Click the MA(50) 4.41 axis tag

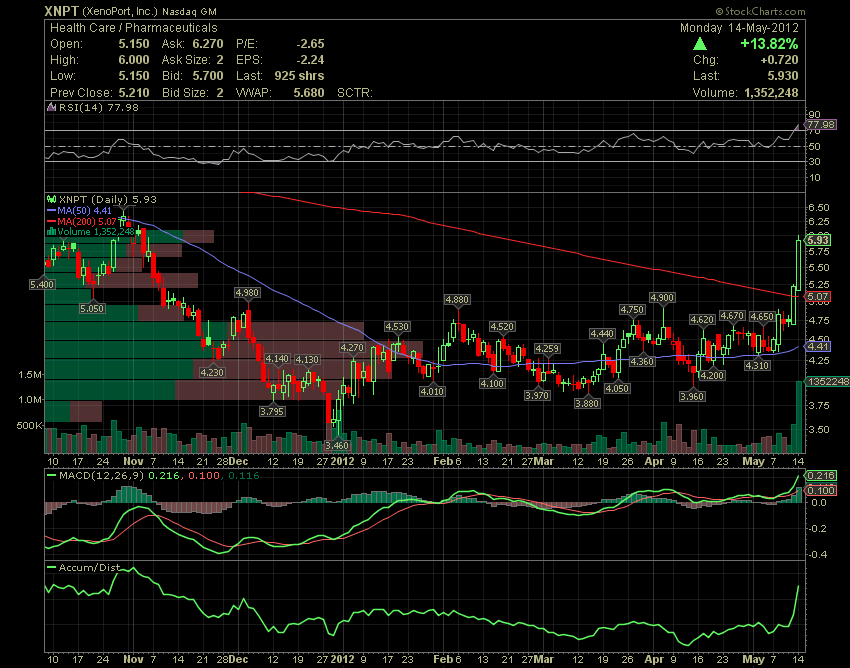[x=817, y=346]
